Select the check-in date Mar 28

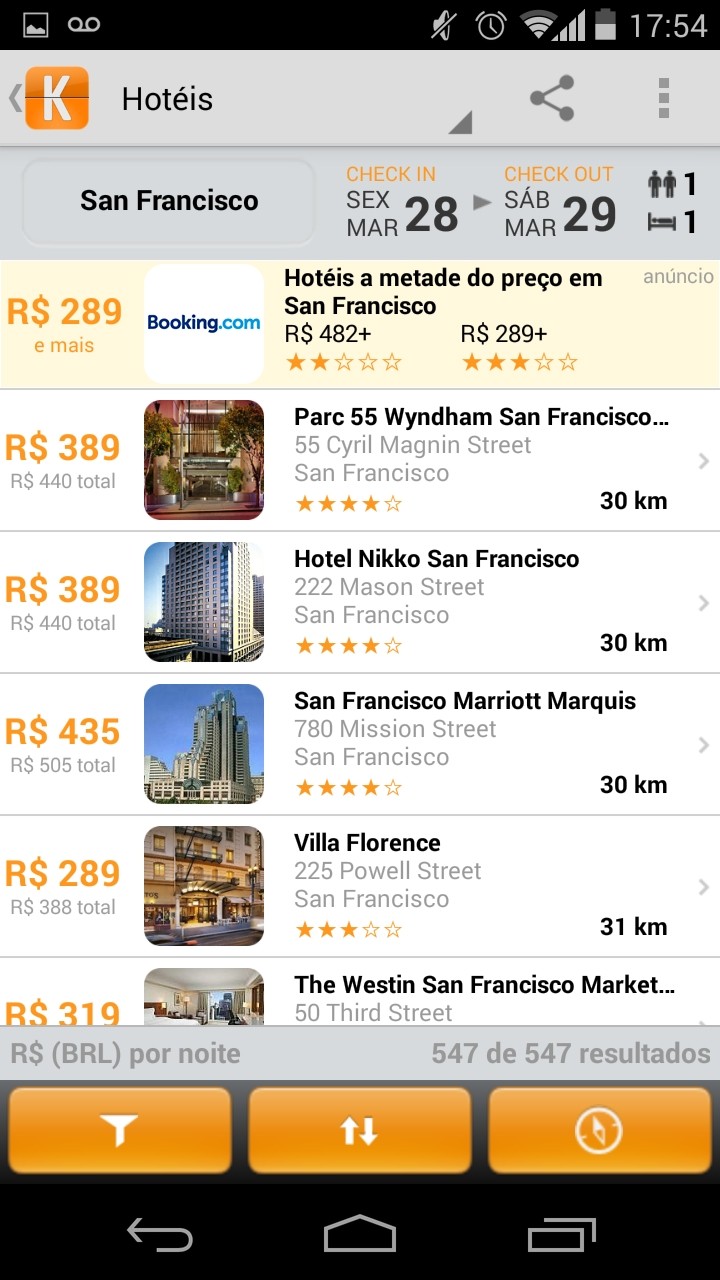pyautogui.click(x=402, y=202)
